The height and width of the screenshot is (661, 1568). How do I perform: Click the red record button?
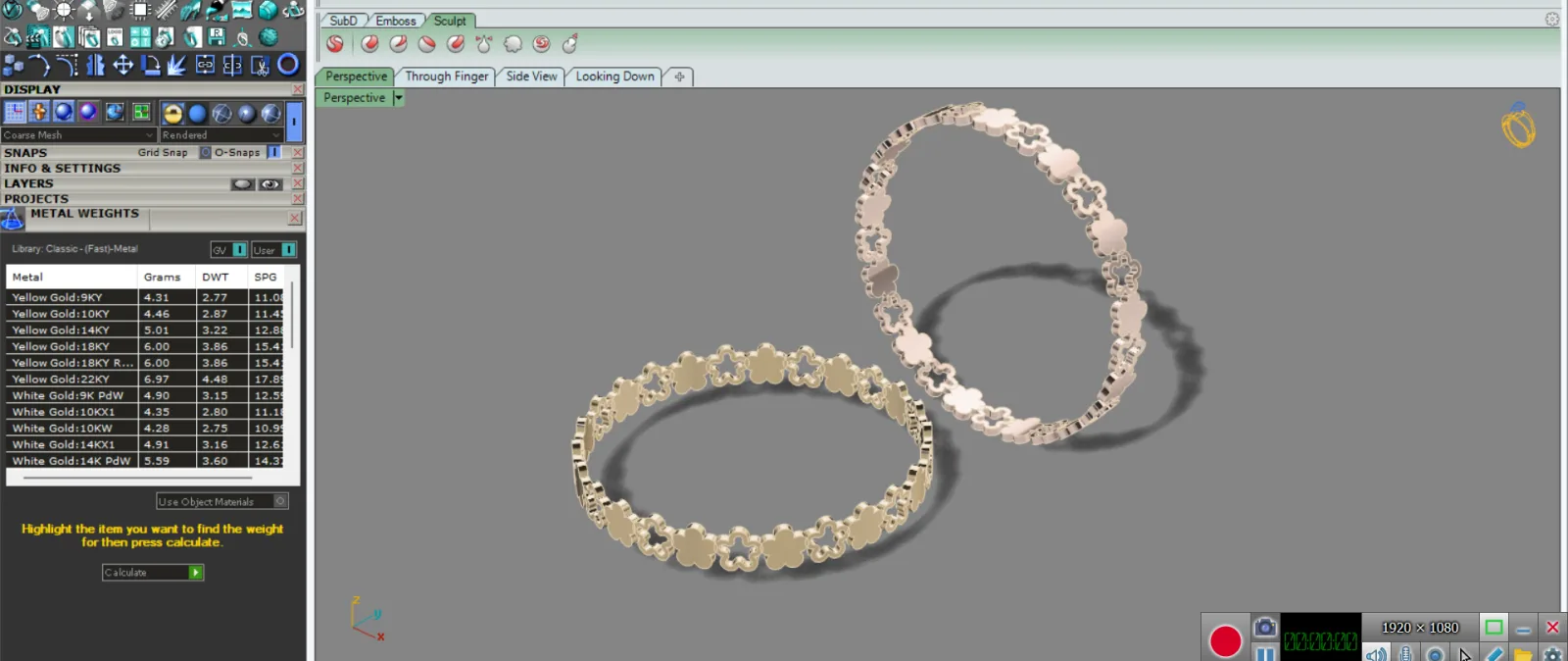pyautogui.click(x=1225, y=641)
